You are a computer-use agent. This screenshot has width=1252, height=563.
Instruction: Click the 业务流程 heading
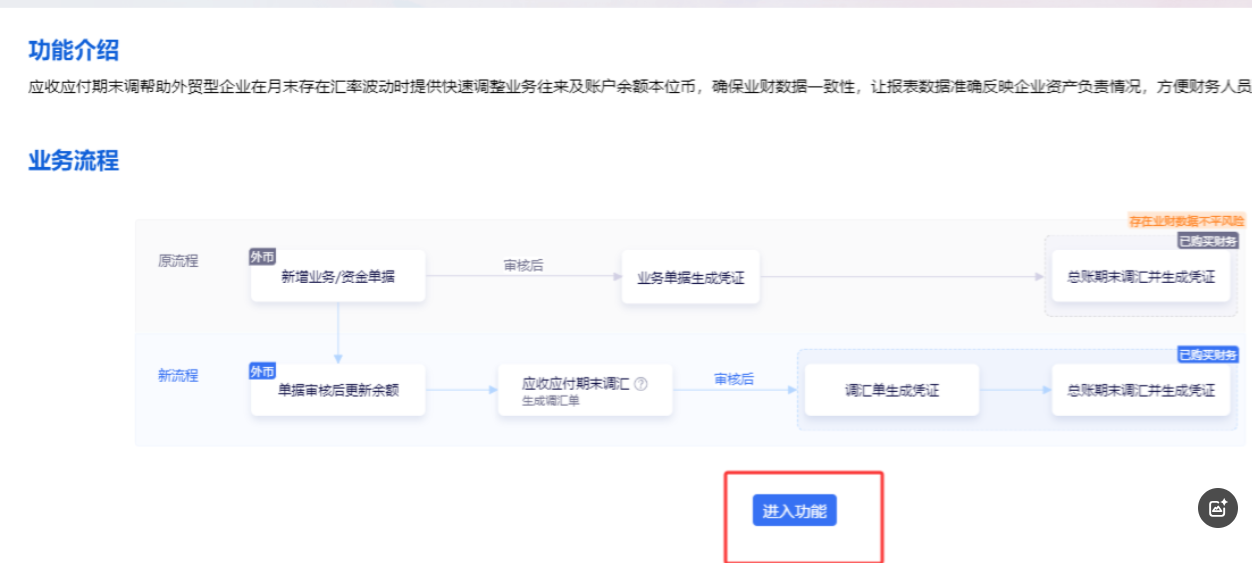pyautogui.click(x=73, y=160)
